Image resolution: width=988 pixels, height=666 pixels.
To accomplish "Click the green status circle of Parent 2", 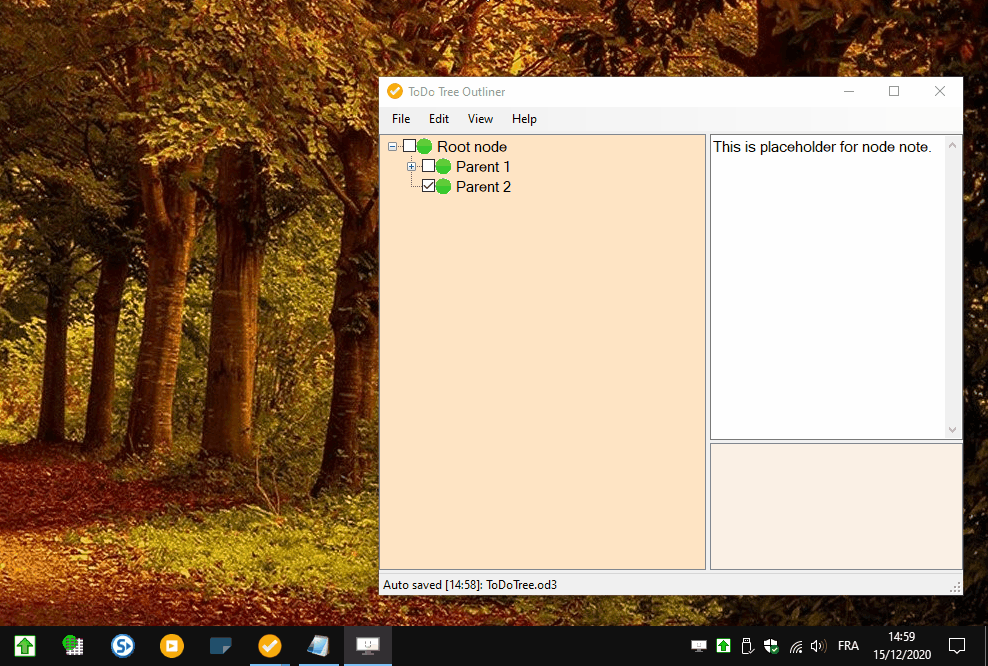I will click(x=444, y=187).
